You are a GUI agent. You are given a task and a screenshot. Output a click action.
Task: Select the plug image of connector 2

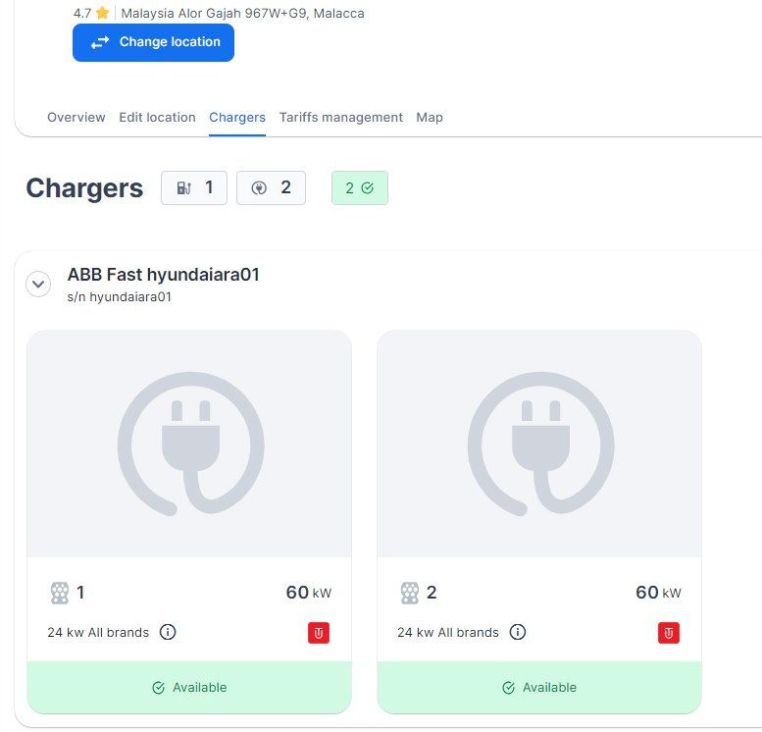[x=539, y=444]
